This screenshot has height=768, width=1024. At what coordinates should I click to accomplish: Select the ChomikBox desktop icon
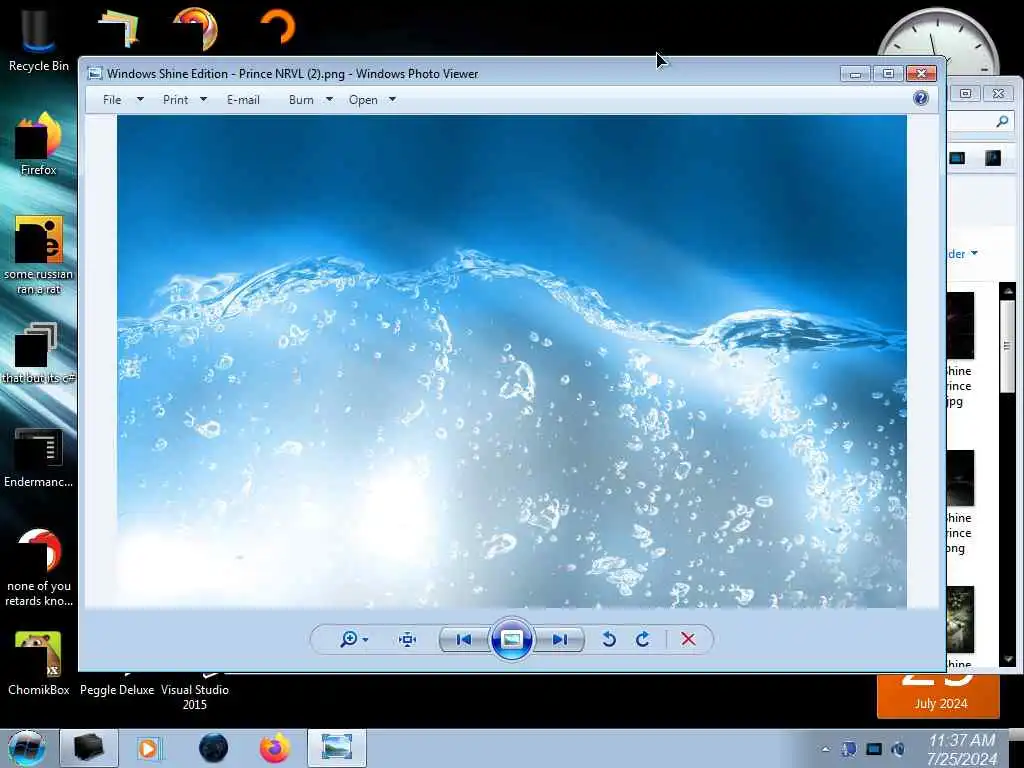[x=39, y=664]
